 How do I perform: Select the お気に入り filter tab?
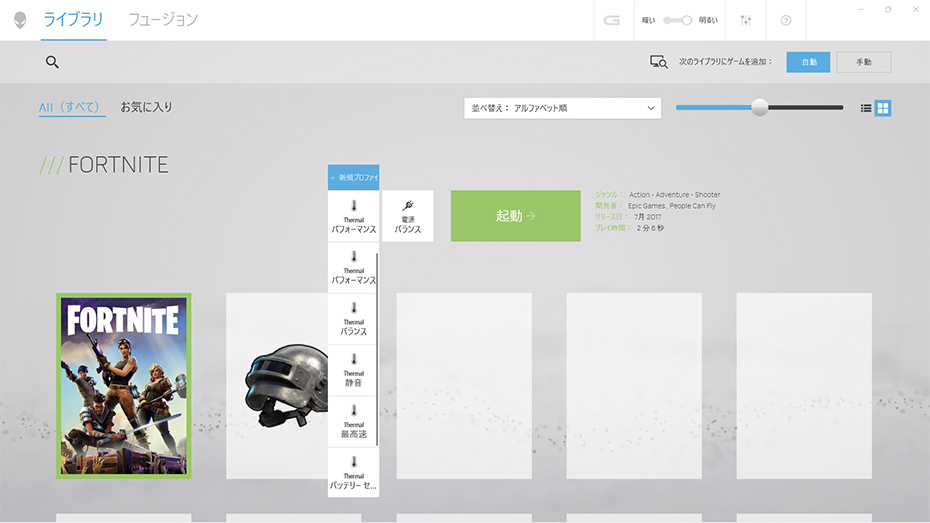tap(146, 107)
